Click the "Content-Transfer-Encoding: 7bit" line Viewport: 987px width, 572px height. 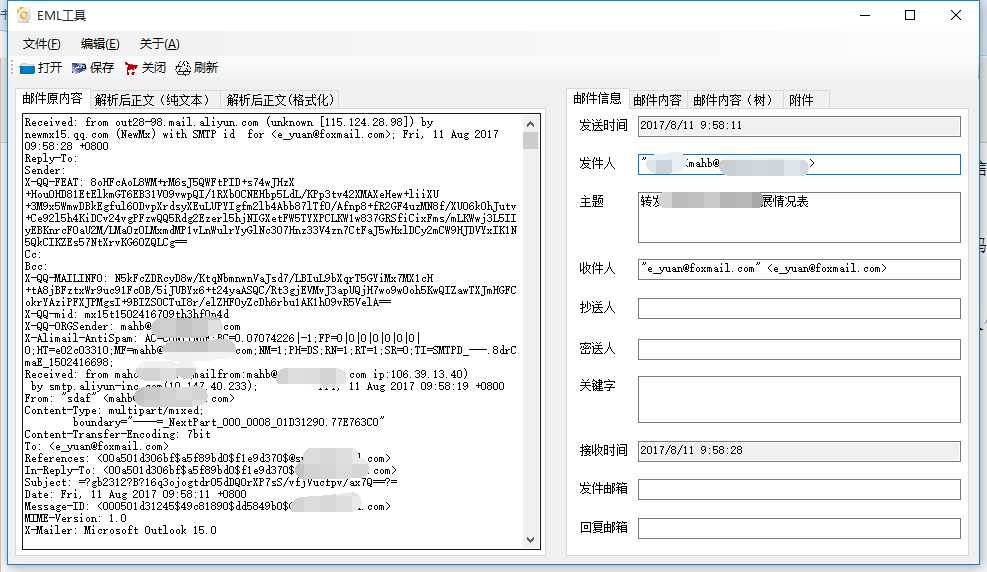pyautogui.click(x=117, y=435)
